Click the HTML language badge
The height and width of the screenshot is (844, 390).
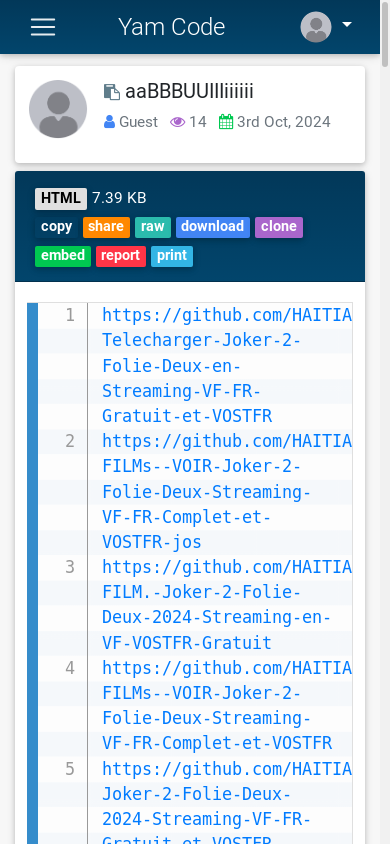(x=61, y=199)
